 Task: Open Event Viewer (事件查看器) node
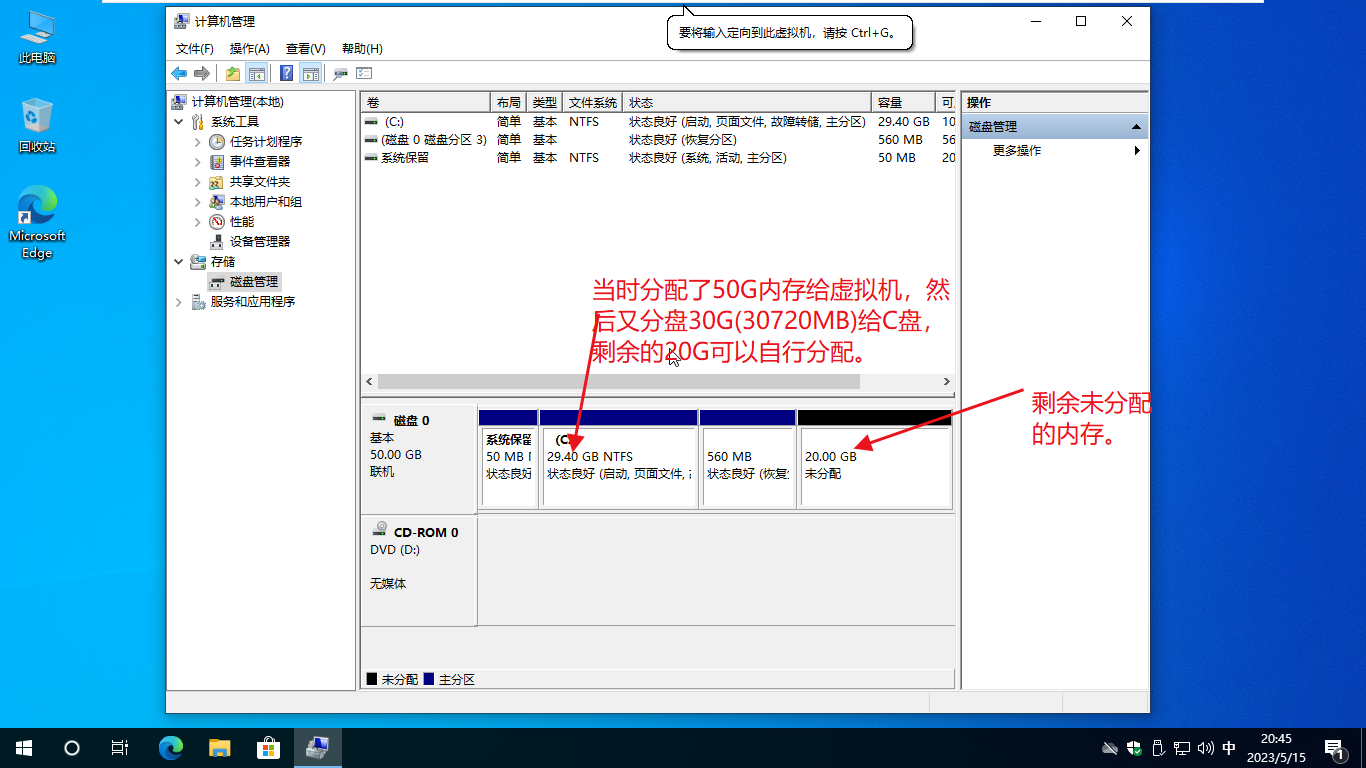(x=259, y=162)
